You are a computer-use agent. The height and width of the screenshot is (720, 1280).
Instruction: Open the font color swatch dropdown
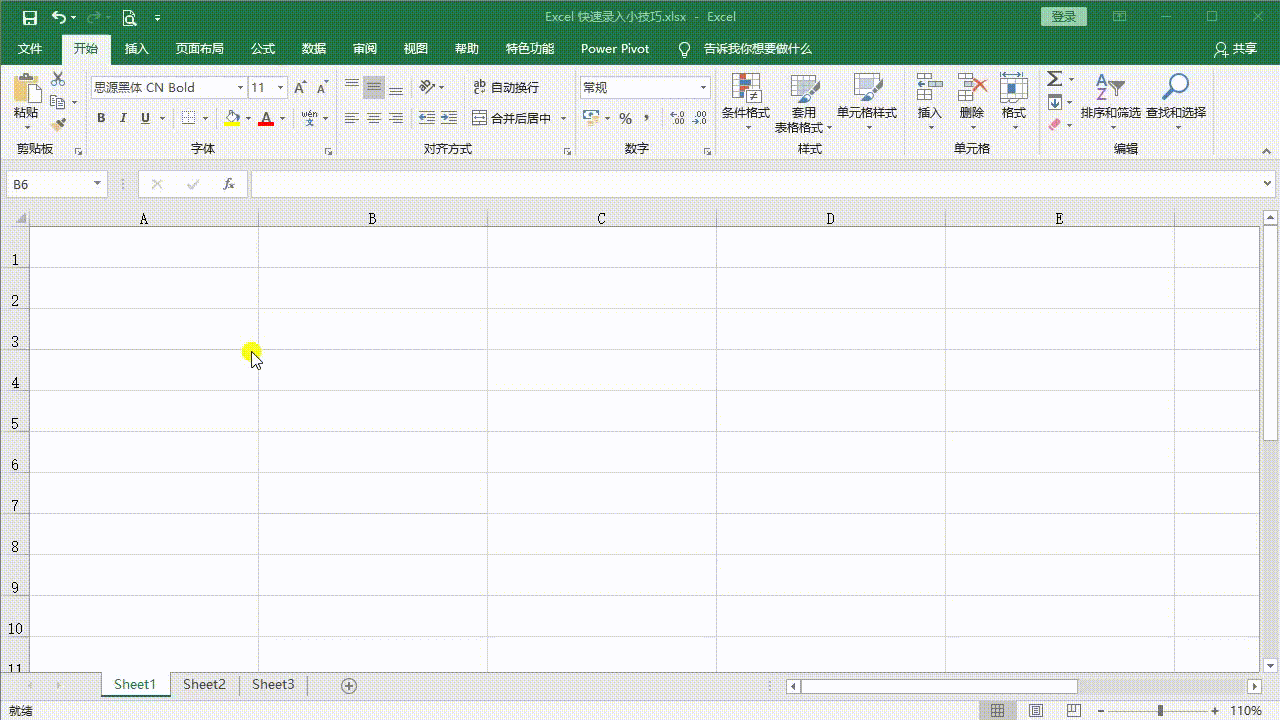coord(281,118)
